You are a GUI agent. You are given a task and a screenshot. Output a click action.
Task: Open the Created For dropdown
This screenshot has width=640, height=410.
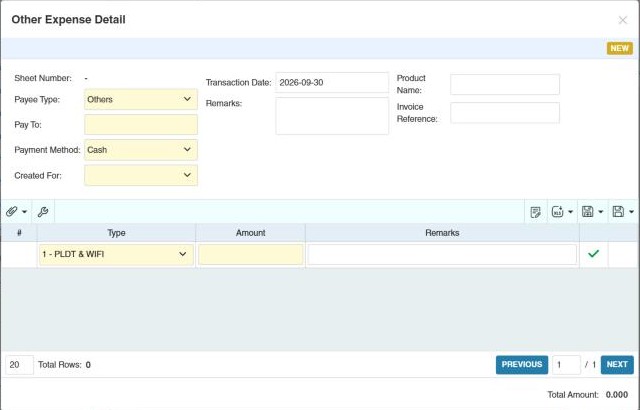pos(141,175)
